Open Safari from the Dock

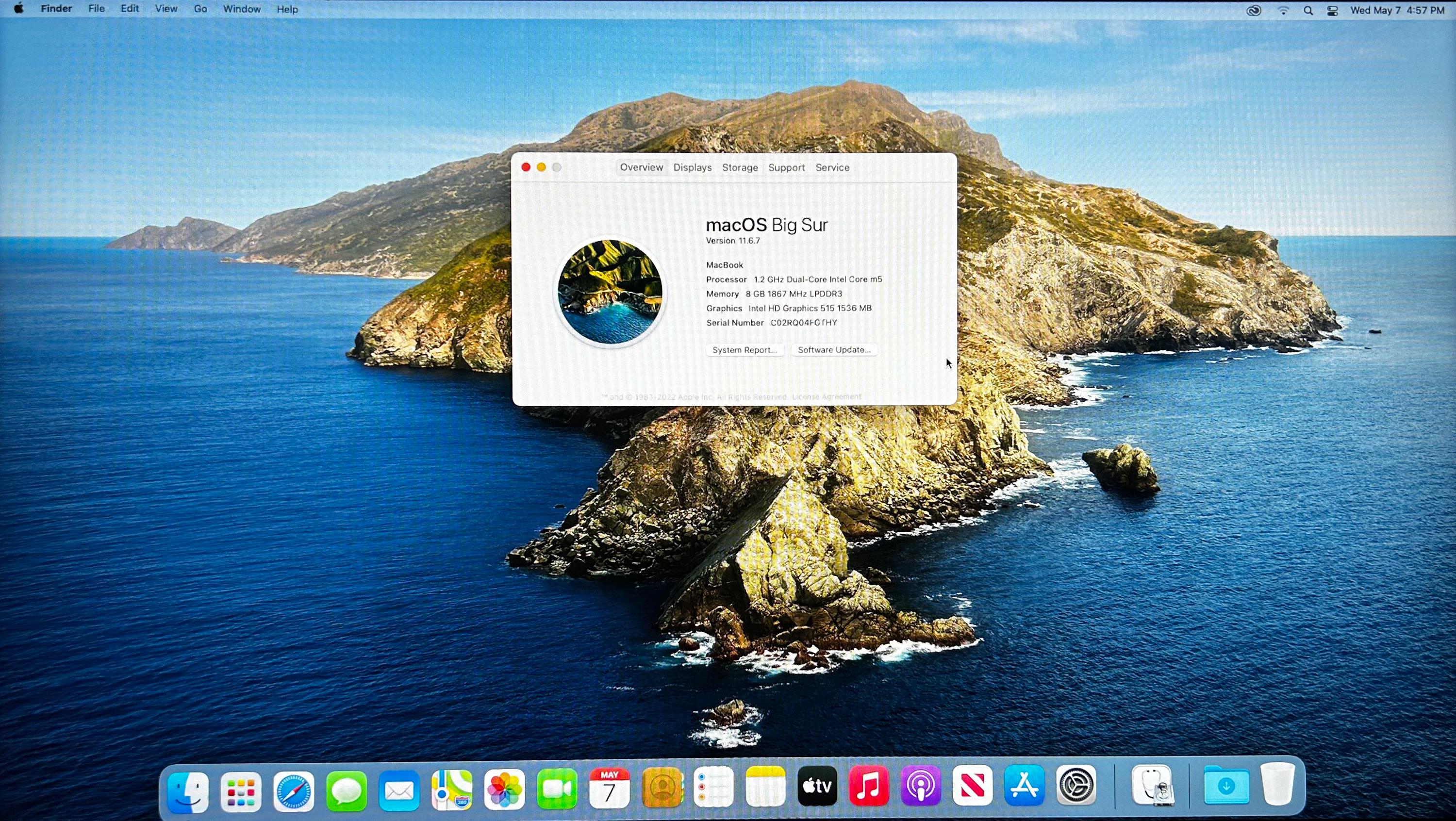pos(293,790)
